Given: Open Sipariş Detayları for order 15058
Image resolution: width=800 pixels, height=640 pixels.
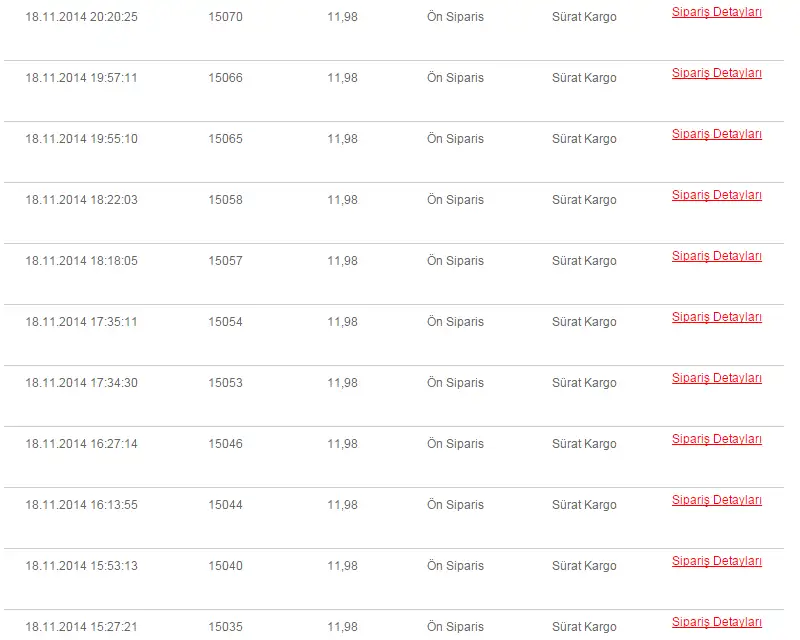Looking at the screenshot, I should [716, 195].
